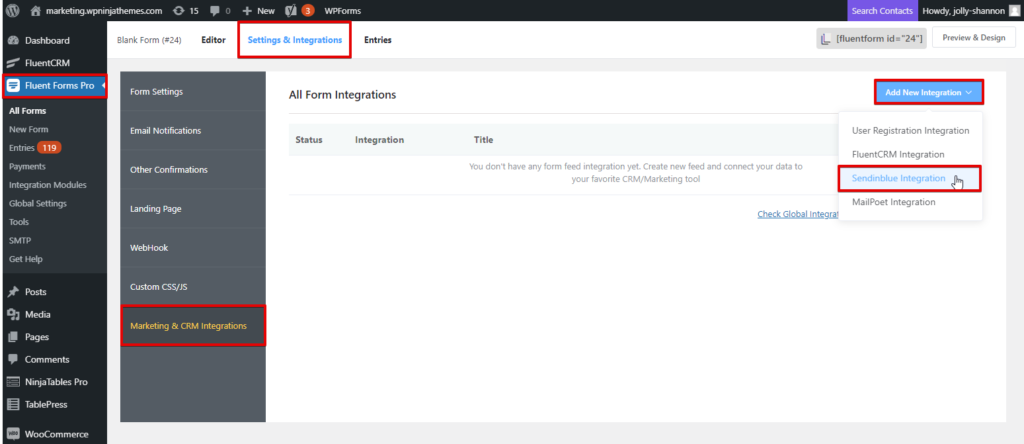
Task: Open Payments submenu item
Action: 27,166
